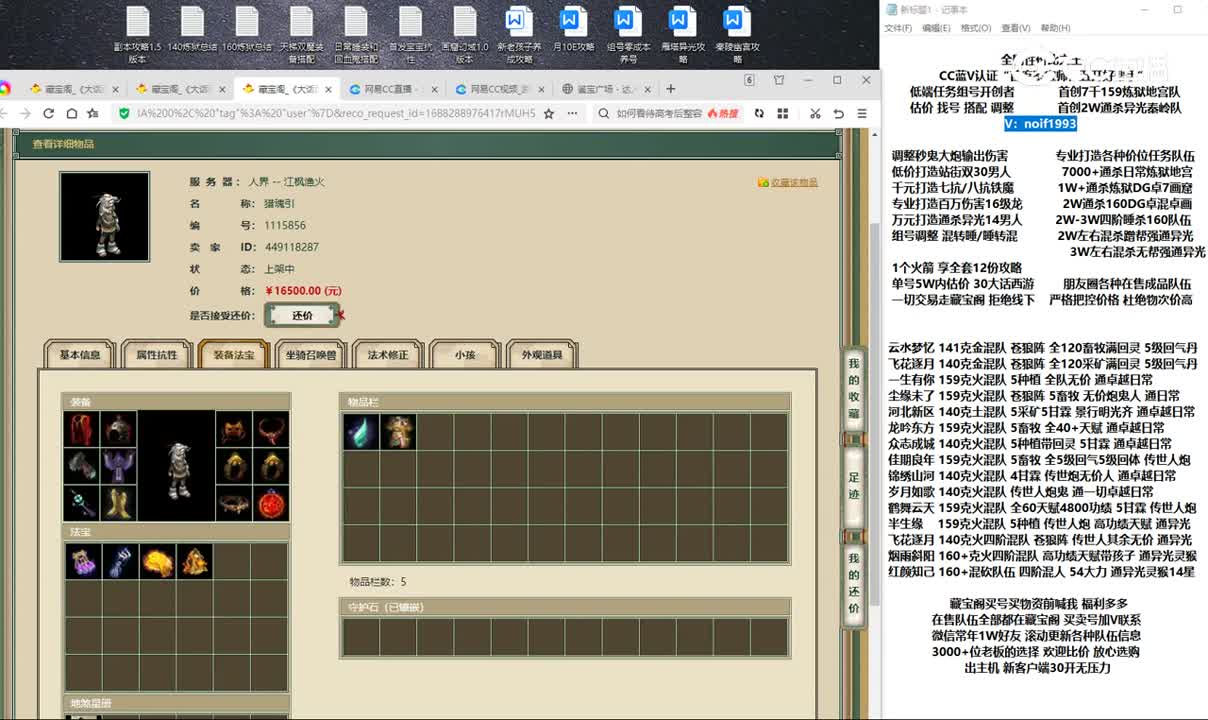This screenshot has height=720, width=1208.
Task: Switch to 藏宝广场 browser tab
Action: click(605, 89)
